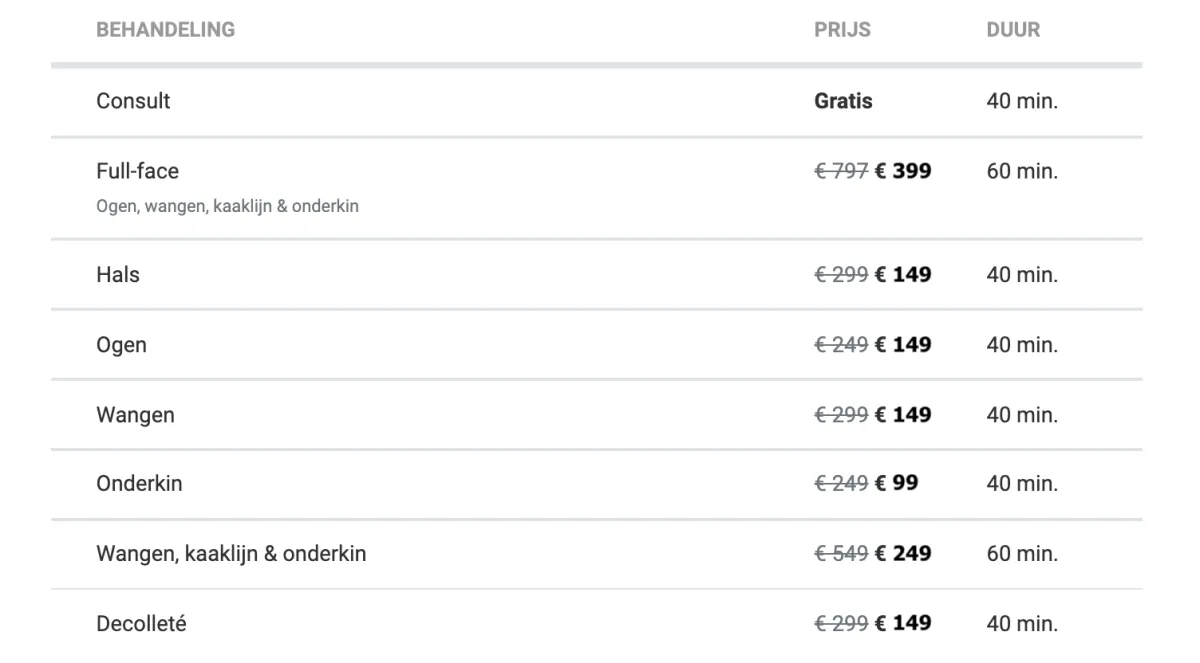The width and height of the screenshot is (1200, 663).
Task: Select the Hals treatment name
Action: pos(118,274)
